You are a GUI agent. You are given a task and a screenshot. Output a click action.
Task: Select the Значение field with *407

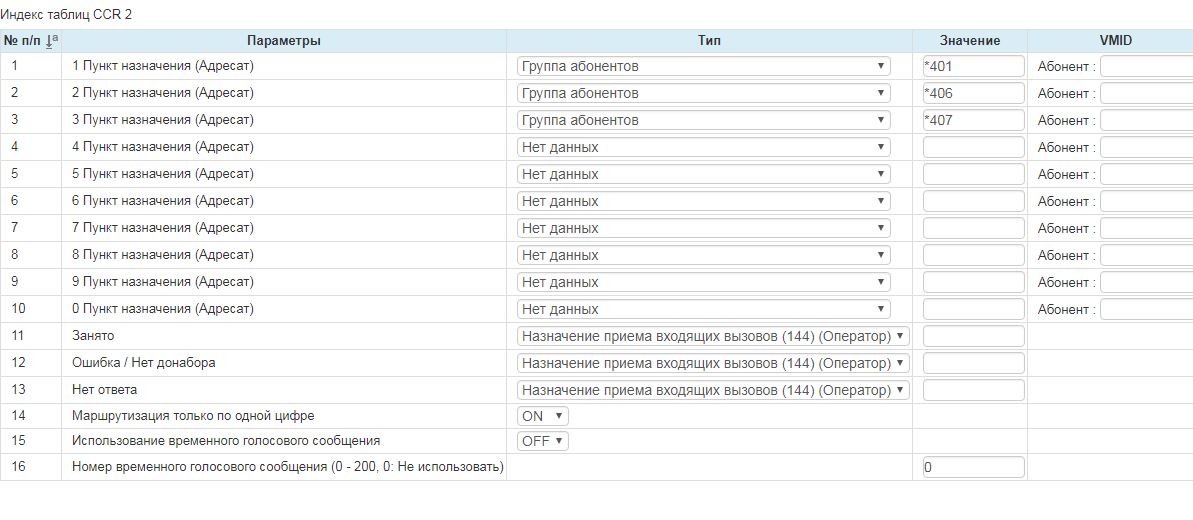pos(973,120)
